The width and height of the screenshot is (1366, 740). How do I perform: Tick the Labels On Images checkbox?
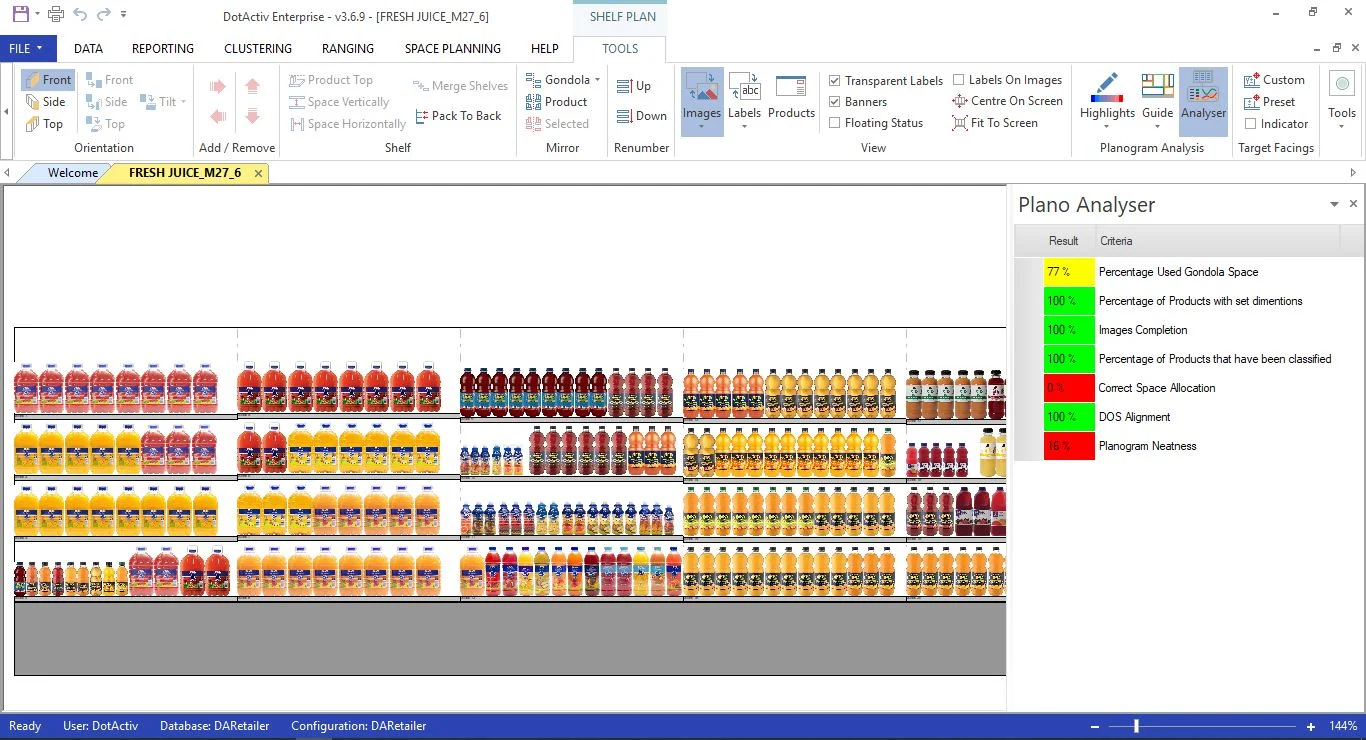click(959, 80)
